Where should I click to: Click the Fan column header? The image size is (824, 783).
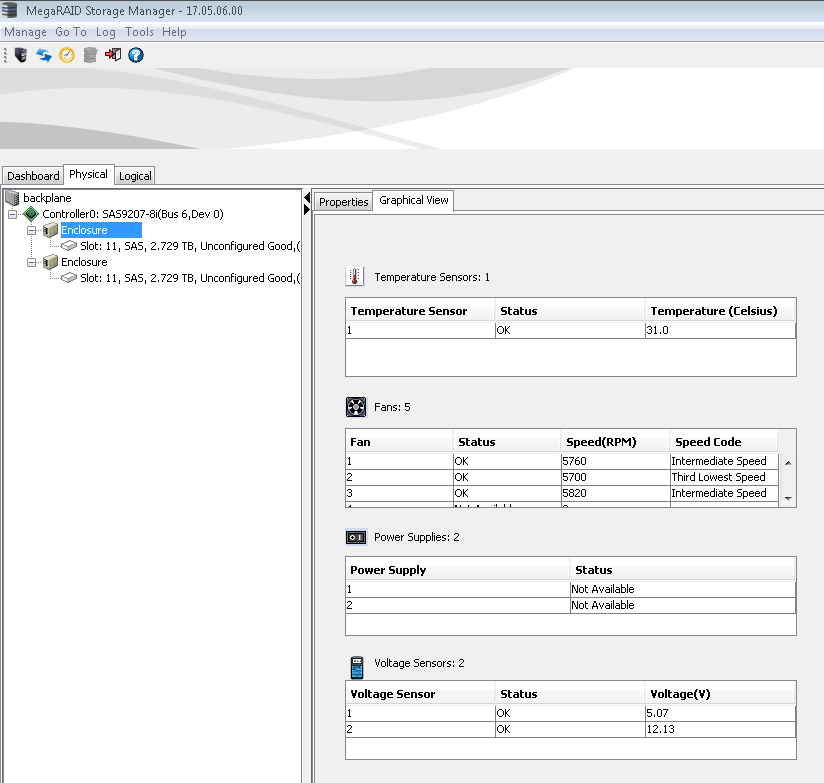(399, 441)
